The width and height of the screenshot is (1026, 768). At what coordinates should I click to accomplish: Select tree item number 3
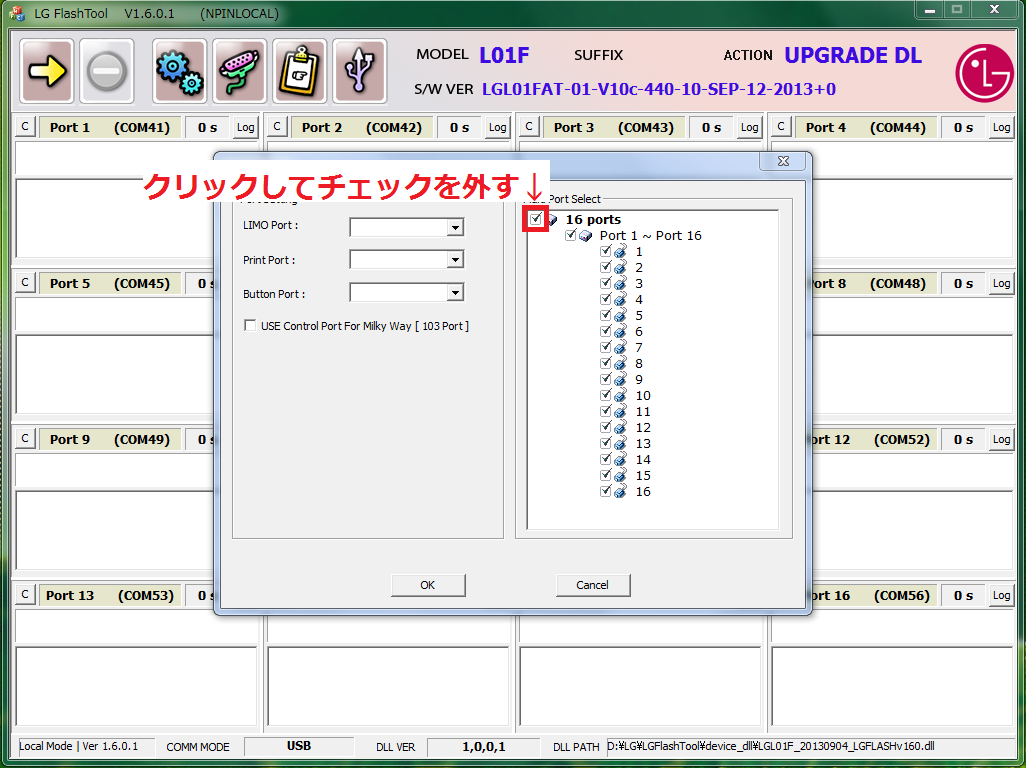639,284
